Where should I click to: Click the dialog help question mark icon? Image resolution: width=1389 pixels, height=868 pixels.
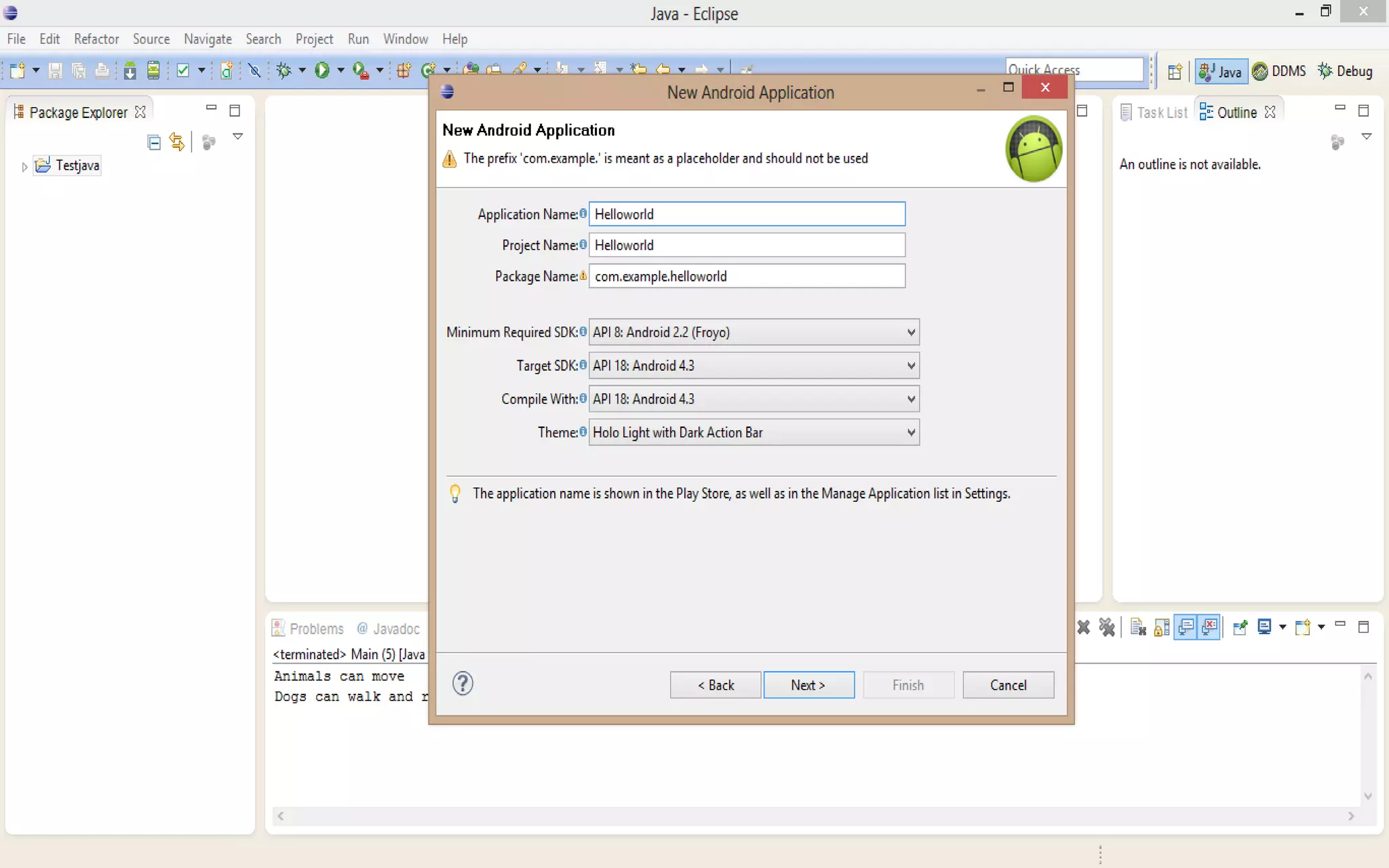tap(463, 684)
